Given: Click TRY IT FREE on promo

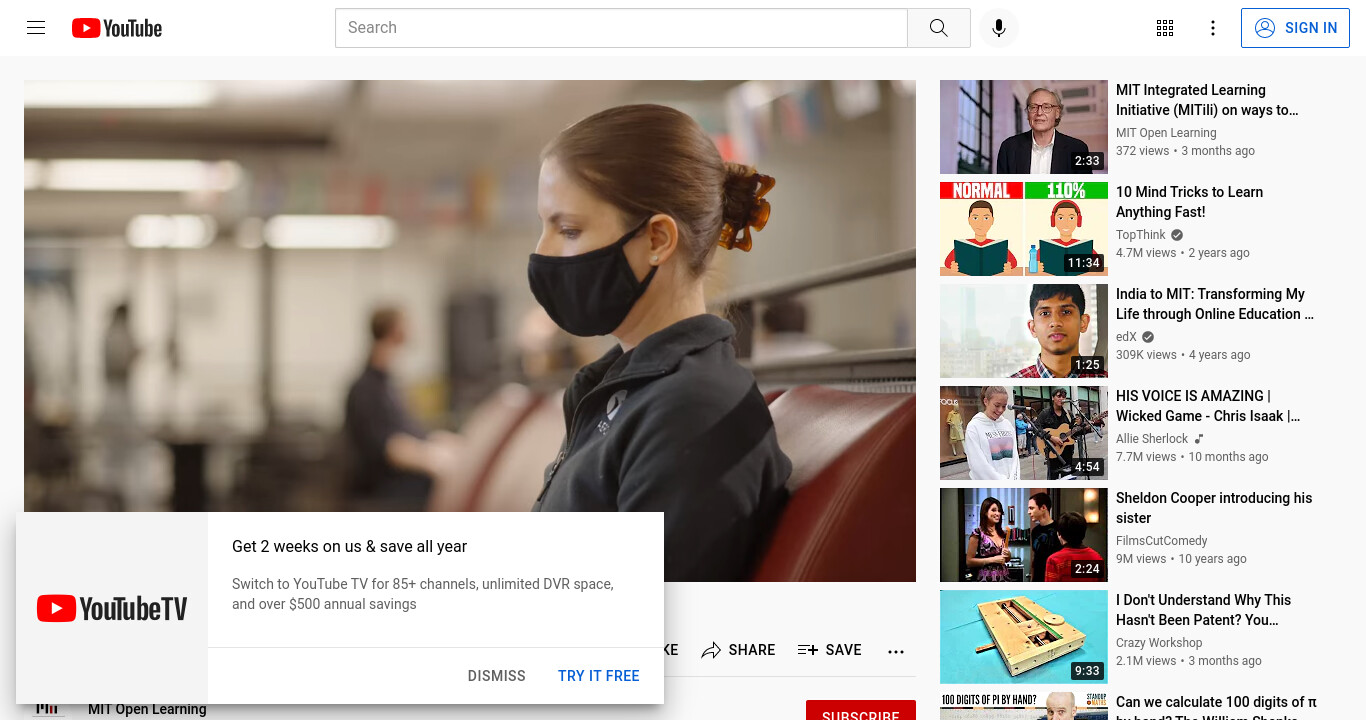Looking at the screenshot, I should pos(598,676).
